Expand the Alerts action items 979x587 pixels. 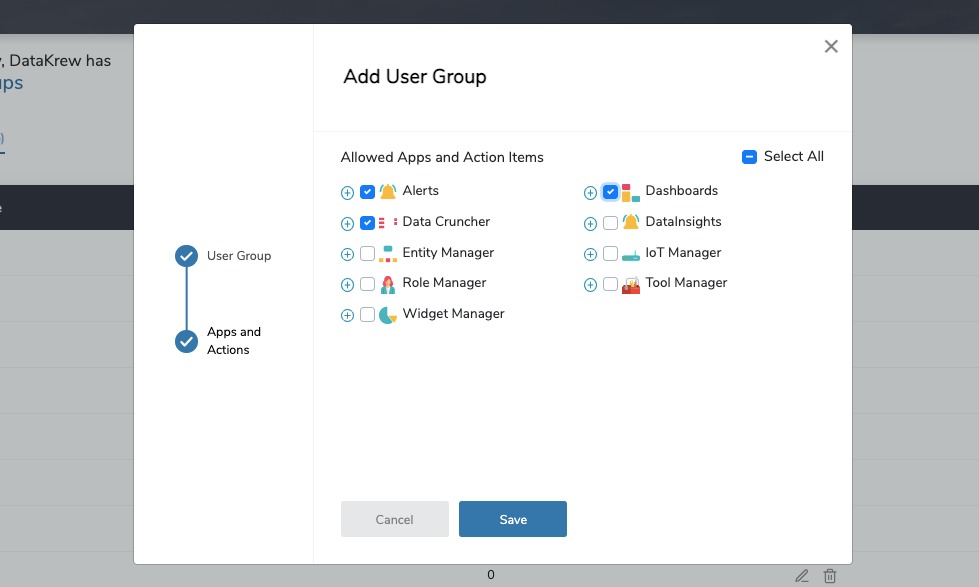347,193
